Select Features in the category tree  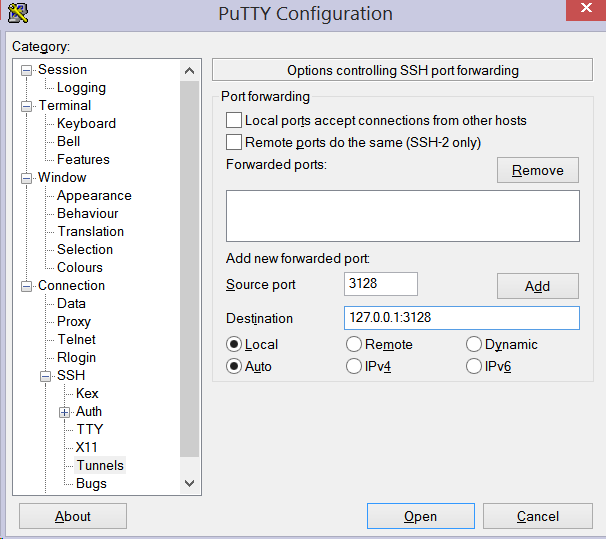(x=83, y=159)
